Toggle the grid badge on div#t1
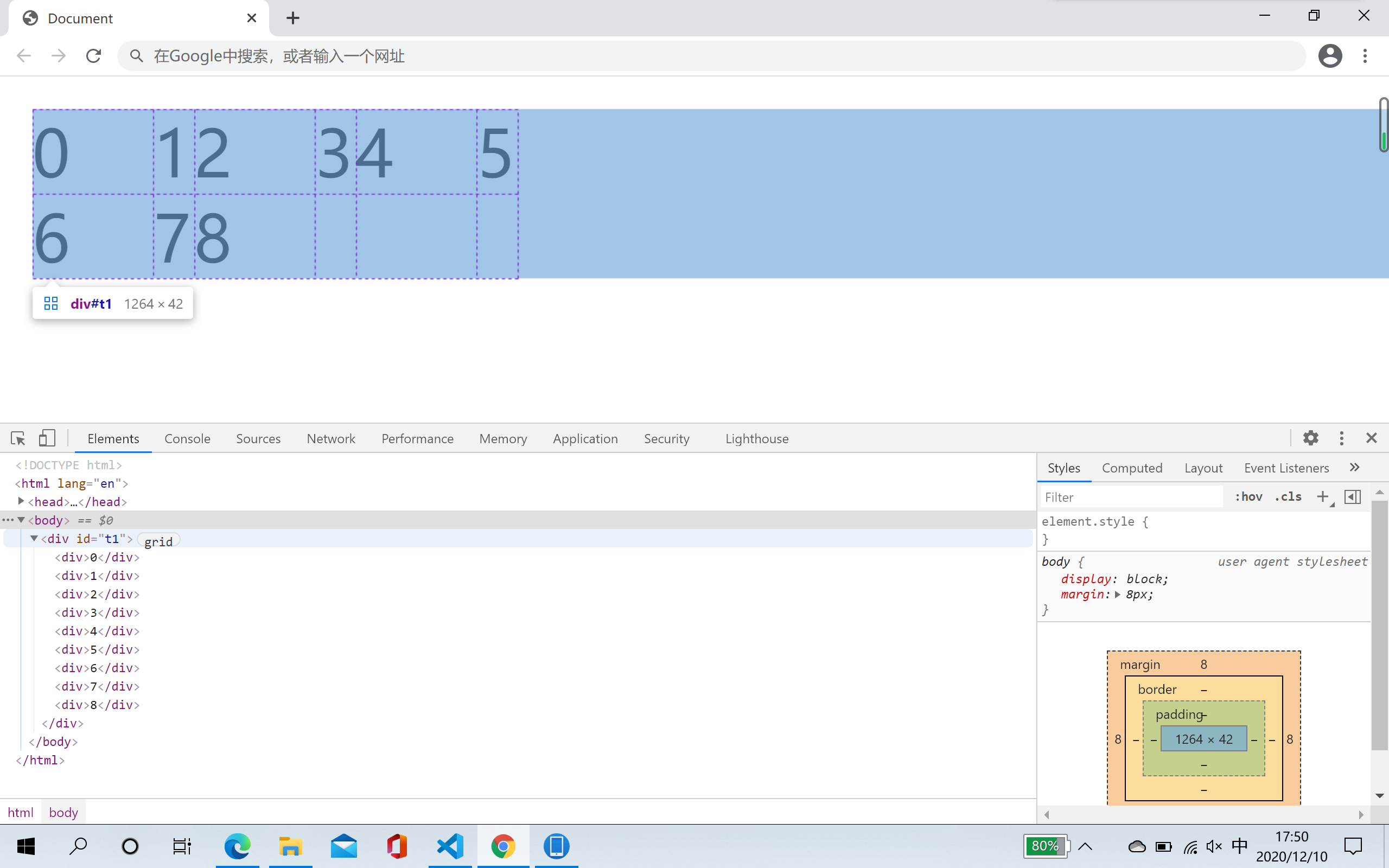This screenshot has height=868, width=1389. (x=158, y=541)
